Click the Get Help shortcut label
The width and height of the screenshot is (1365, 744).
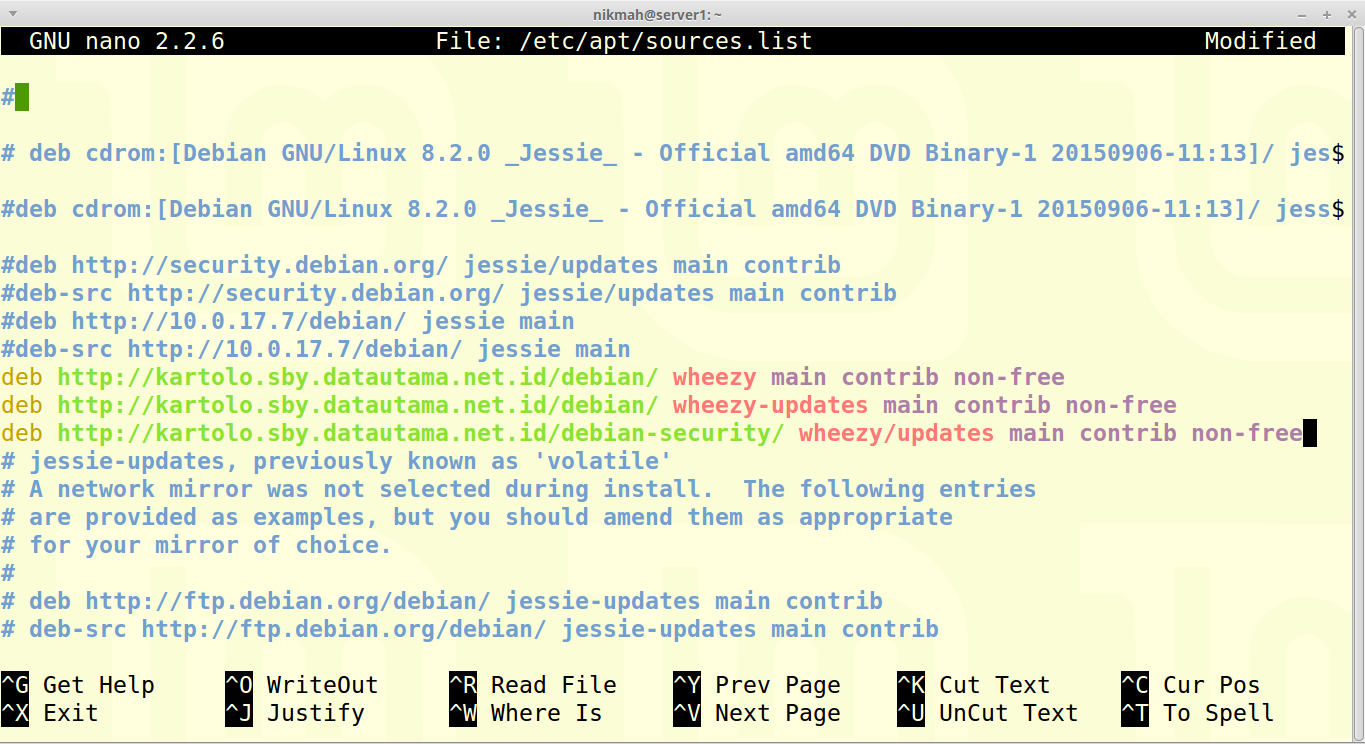(98, 685)
